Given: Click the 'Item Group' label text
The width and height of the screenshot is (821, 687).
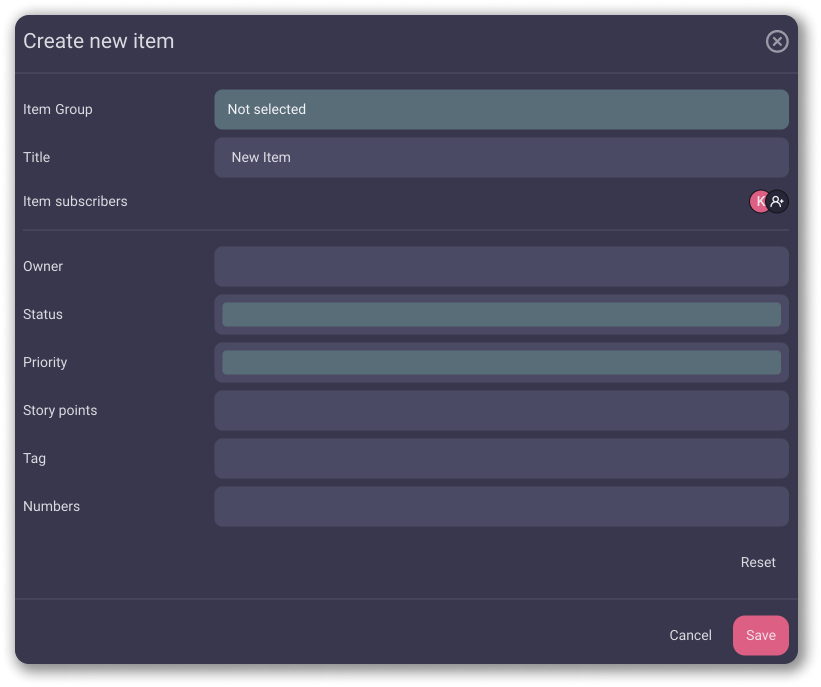Looking at the screenshot, I should 58,110.
